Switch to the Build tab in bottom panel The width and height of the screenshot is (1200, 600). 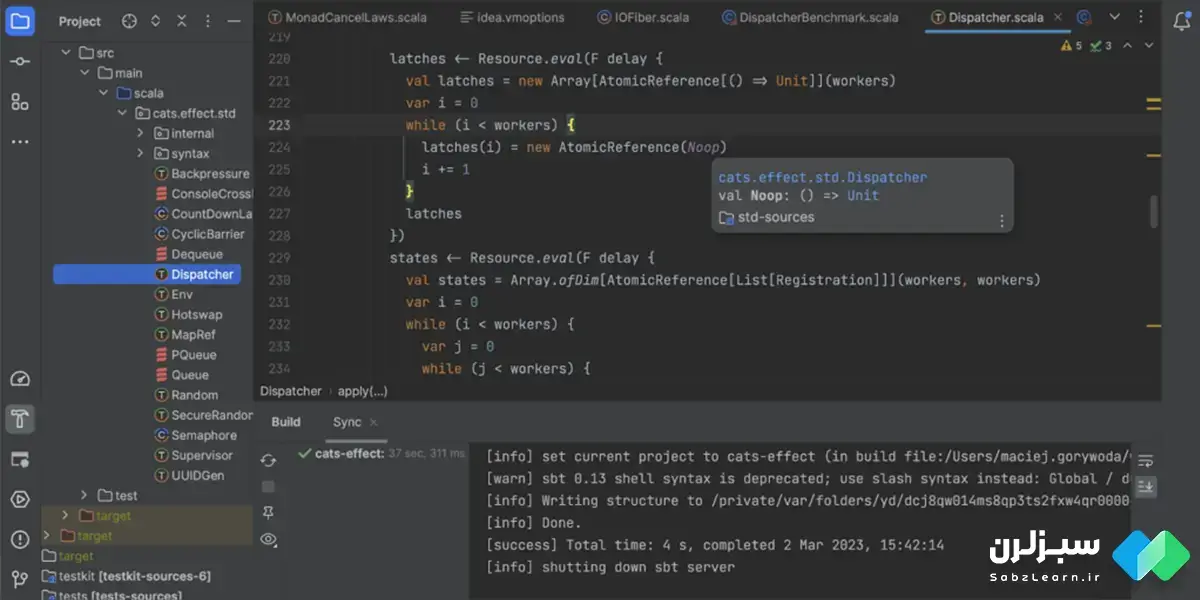[286, 422]
